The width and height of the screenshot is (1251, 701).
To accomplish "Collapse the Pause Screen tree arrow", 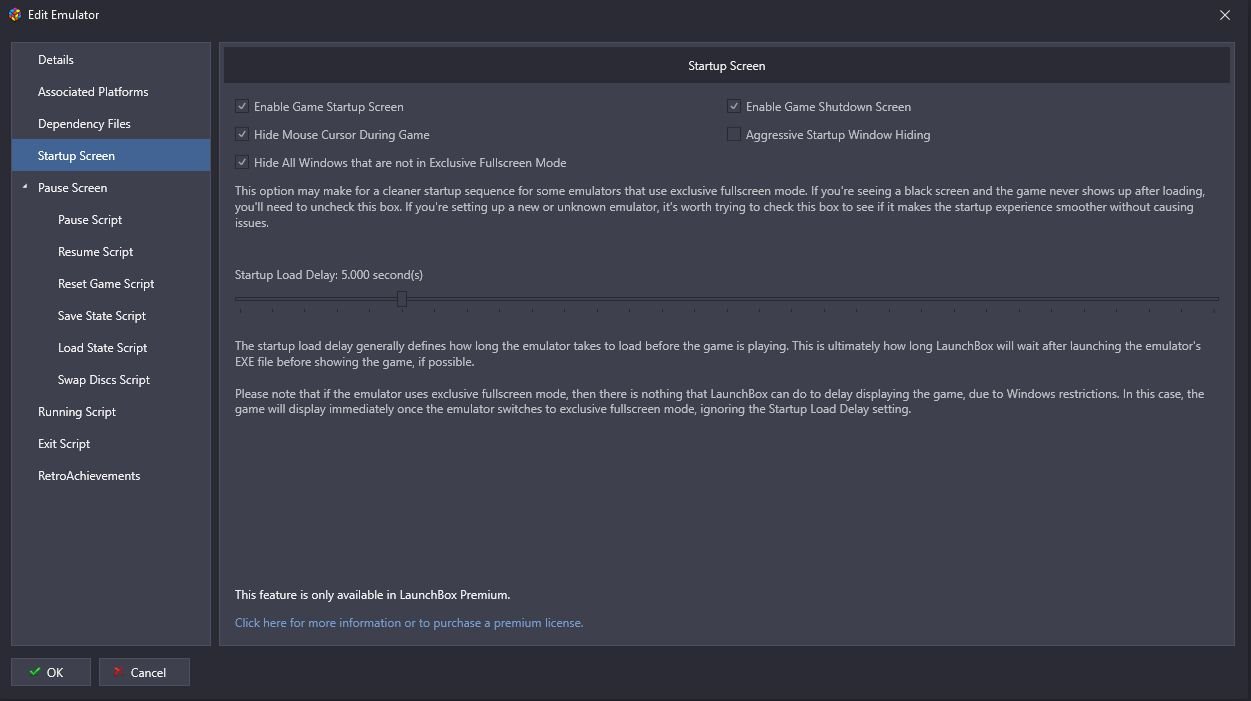I will coord(25,187).
